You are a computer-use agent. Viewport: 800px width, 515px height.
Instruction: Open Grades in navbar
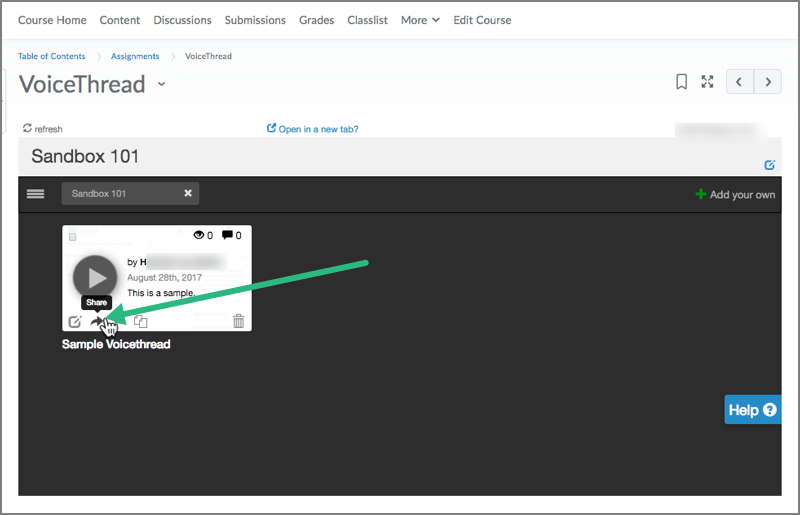pyautogui.click(x=316, y=20)
